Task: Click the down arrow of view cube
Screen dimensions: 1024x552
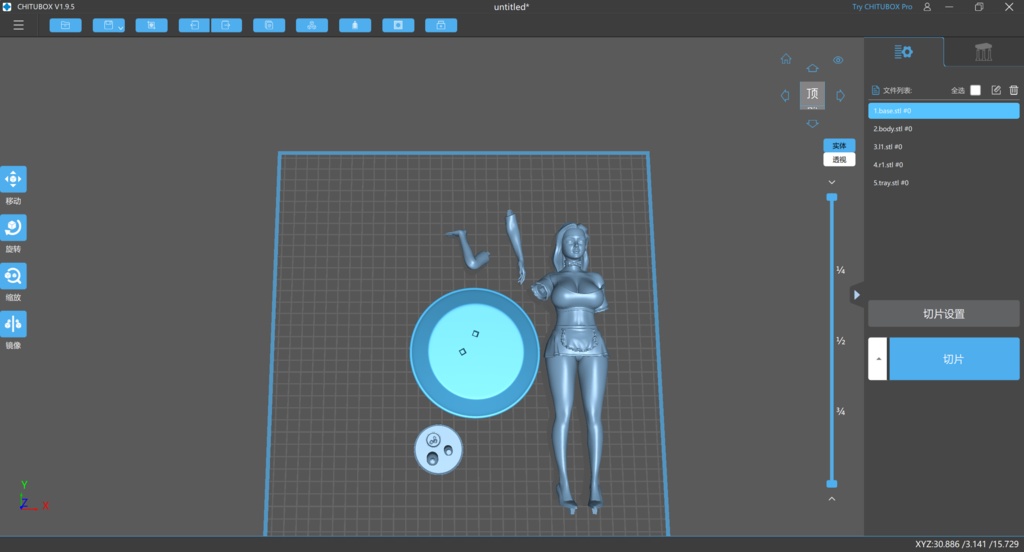Action: [x=812, y=123]
